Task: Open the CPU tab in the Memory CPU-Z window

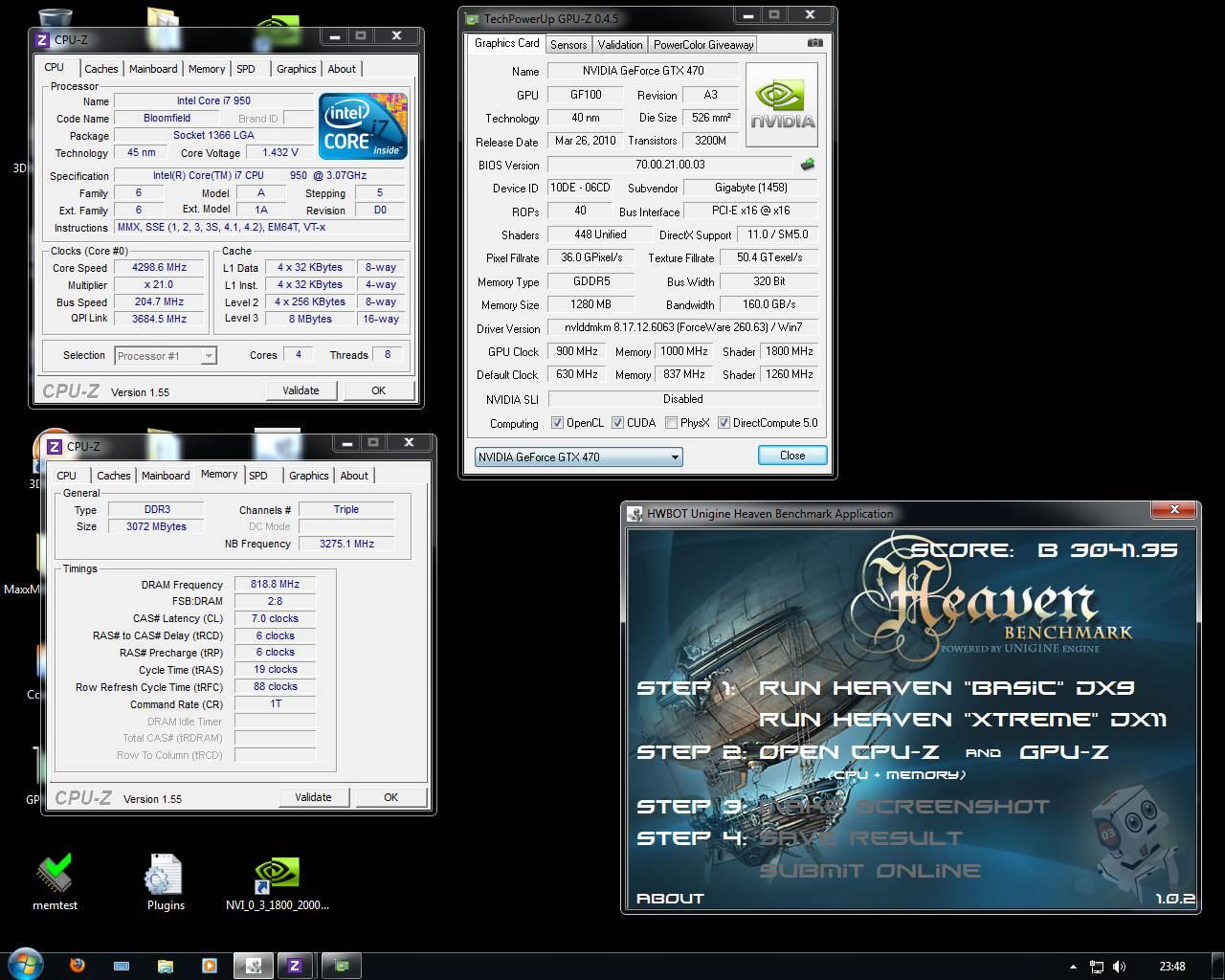Action: pos(67,476)
